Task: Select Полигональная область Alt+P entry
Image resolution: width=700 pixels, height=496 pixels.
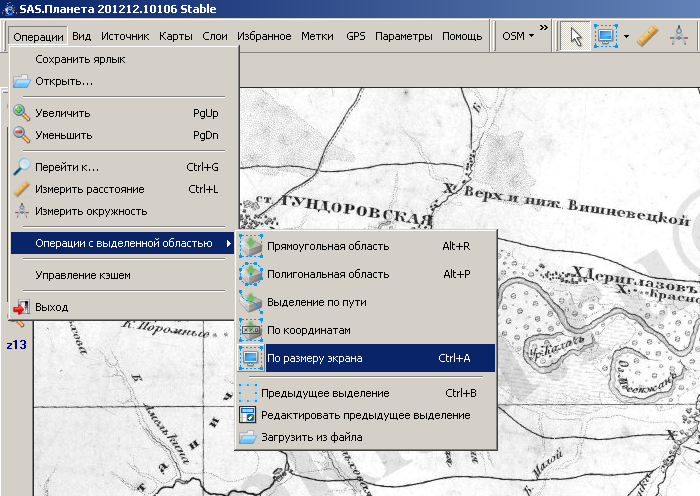Action: [366, 274]
